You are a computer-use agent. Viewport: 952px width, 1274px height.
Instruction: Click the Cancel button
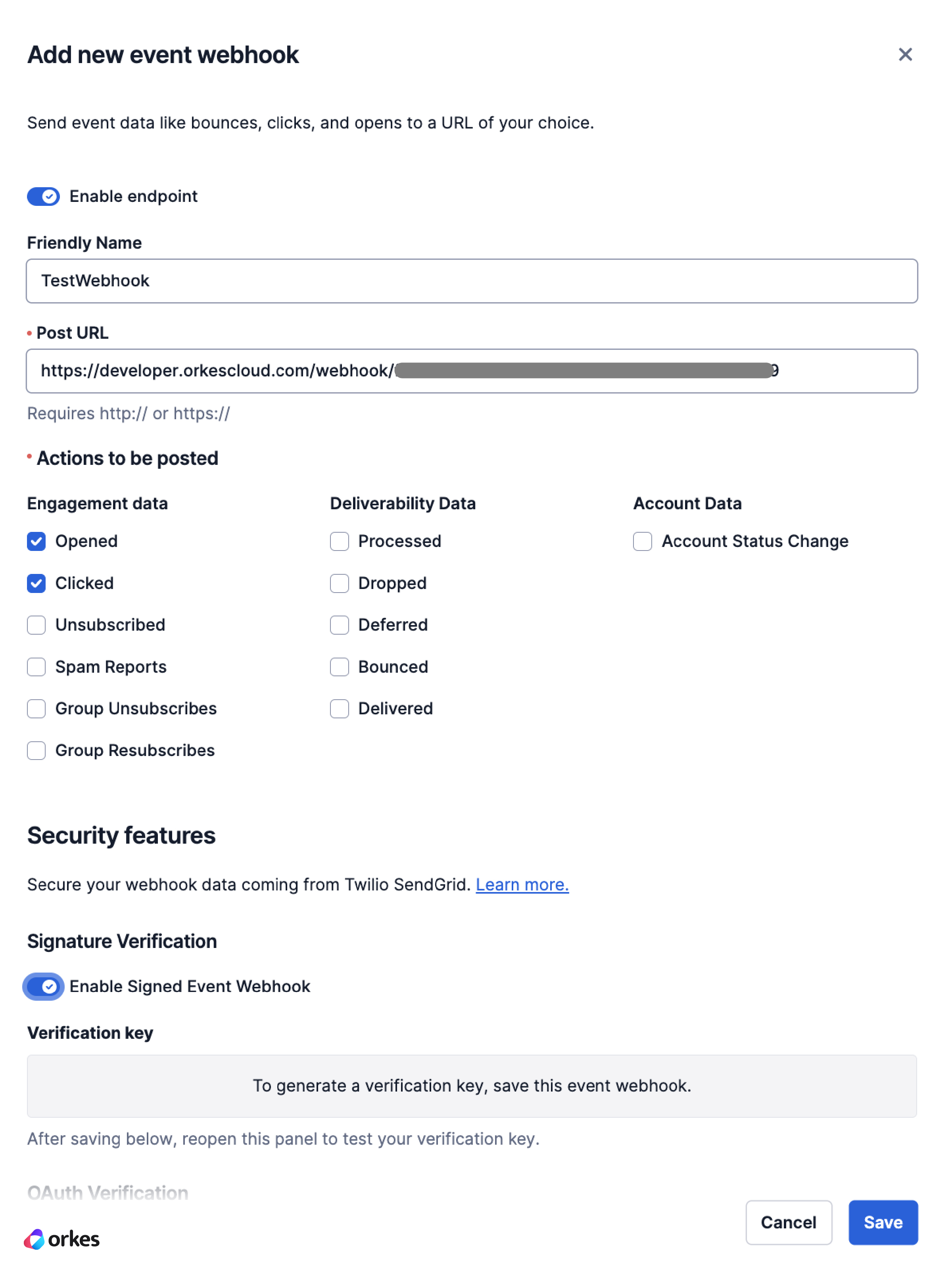point(789,1222)
